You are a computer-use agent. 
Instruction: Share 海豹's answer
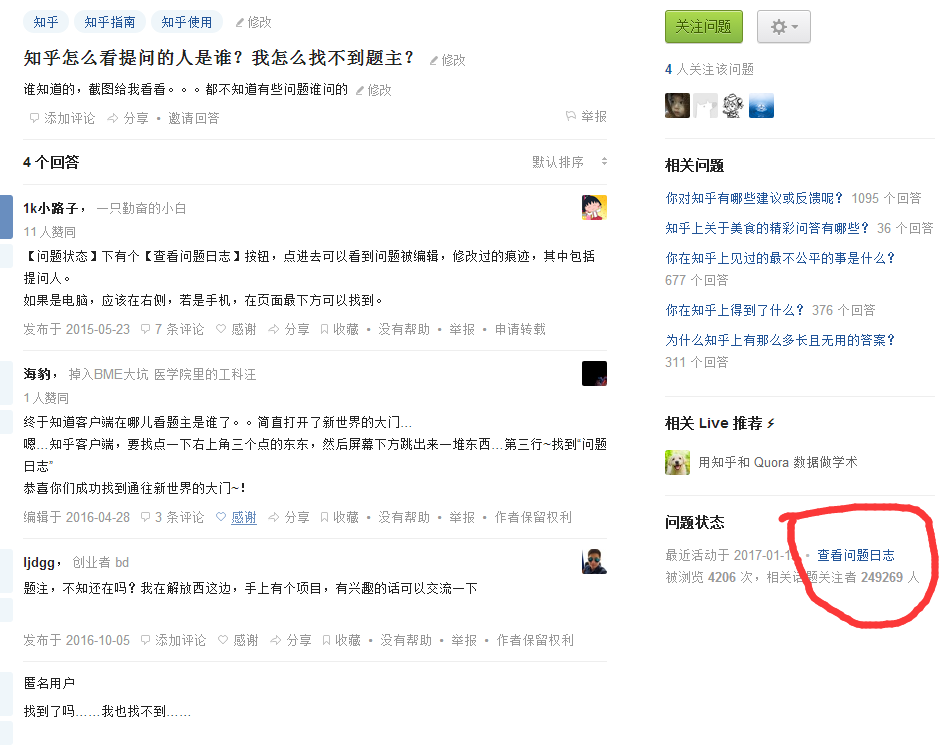[289, 517]
